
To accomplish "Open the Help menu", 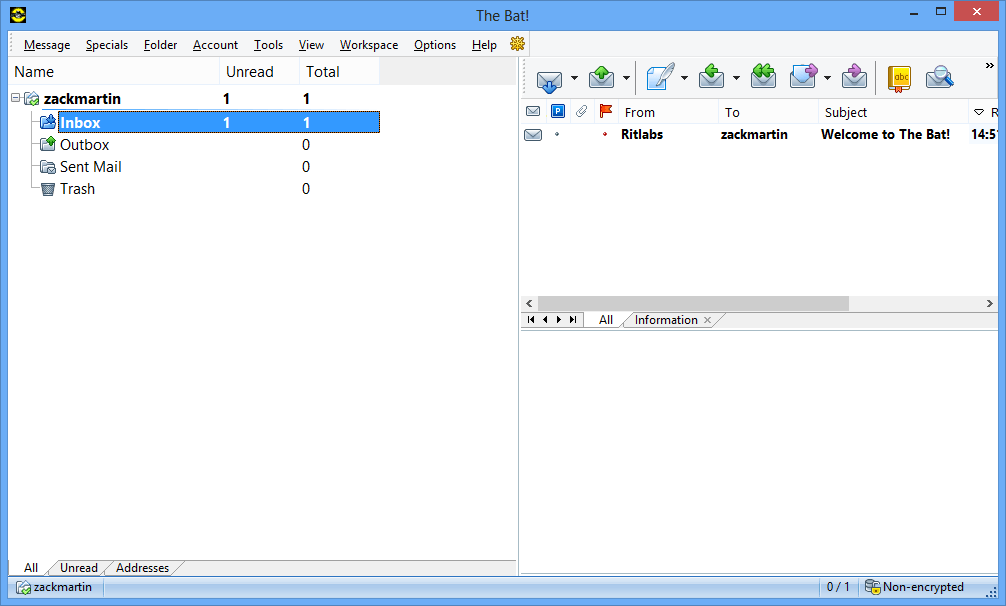I will [x=484, y=45].
